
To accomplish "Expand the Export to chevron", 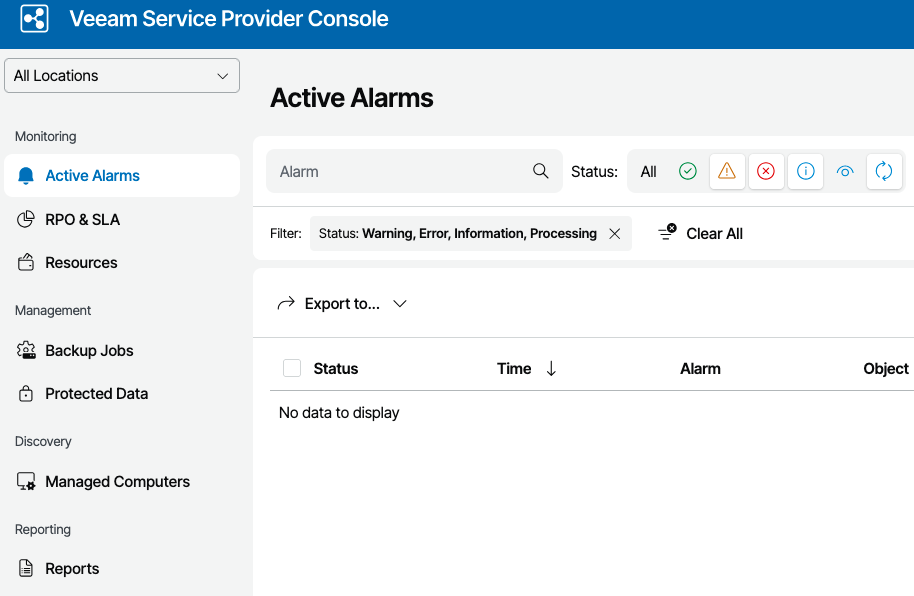I will [x=399, y=304].
